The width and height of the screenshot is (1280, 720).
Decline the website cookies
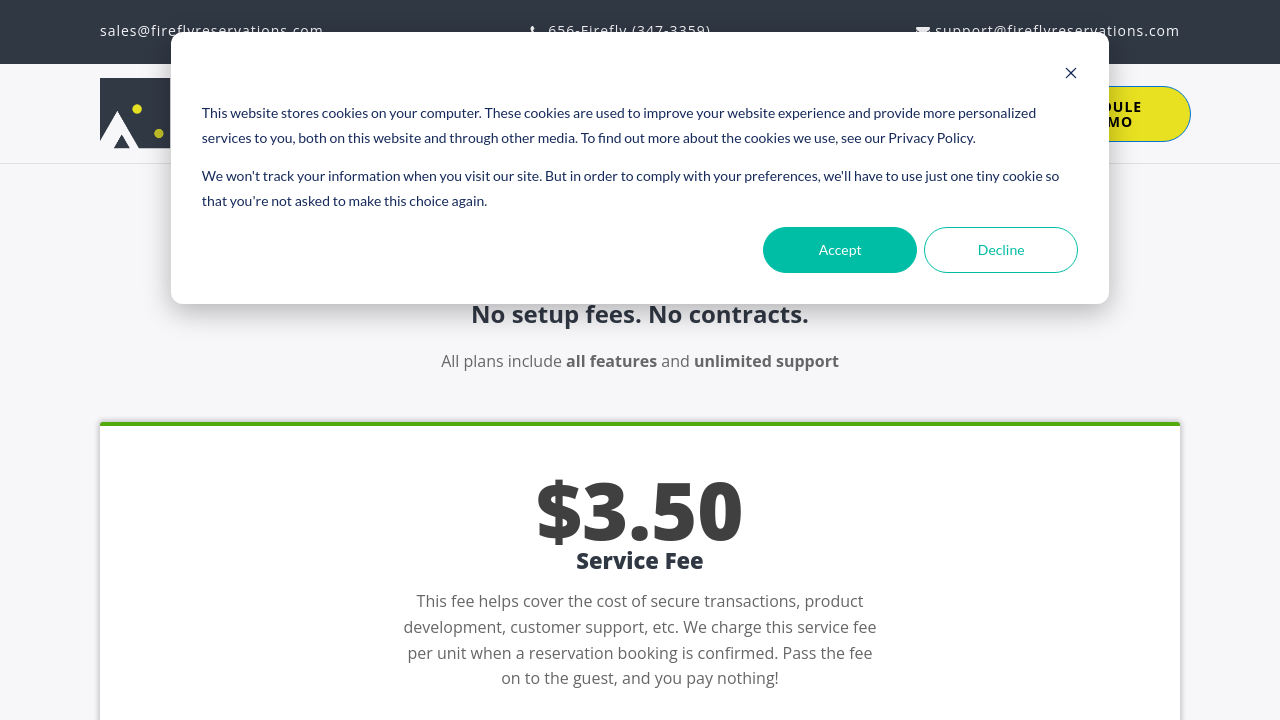pos(1001,250)
